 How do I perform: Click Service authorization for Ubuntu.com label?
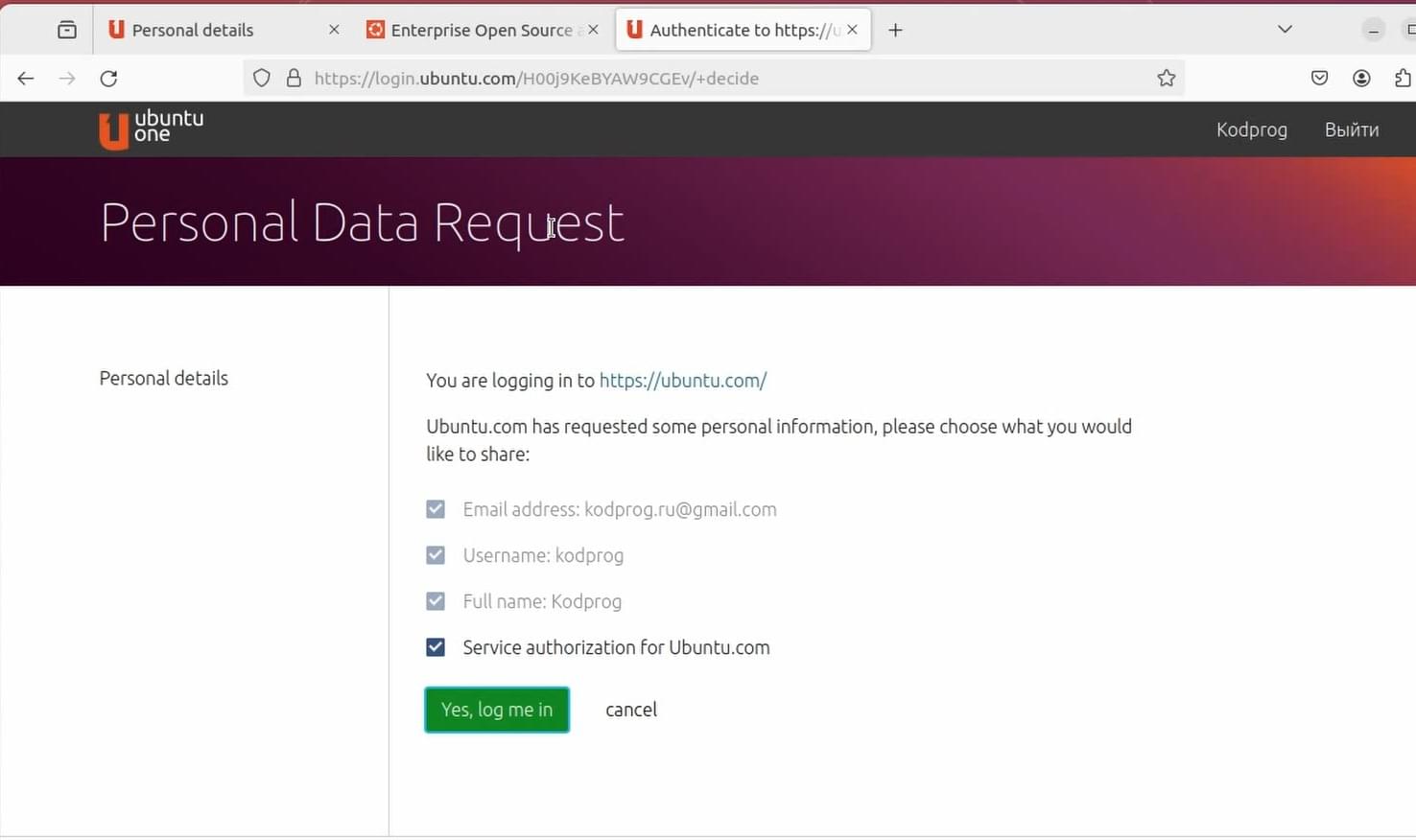pyautogui.click(x=616, y=647)
